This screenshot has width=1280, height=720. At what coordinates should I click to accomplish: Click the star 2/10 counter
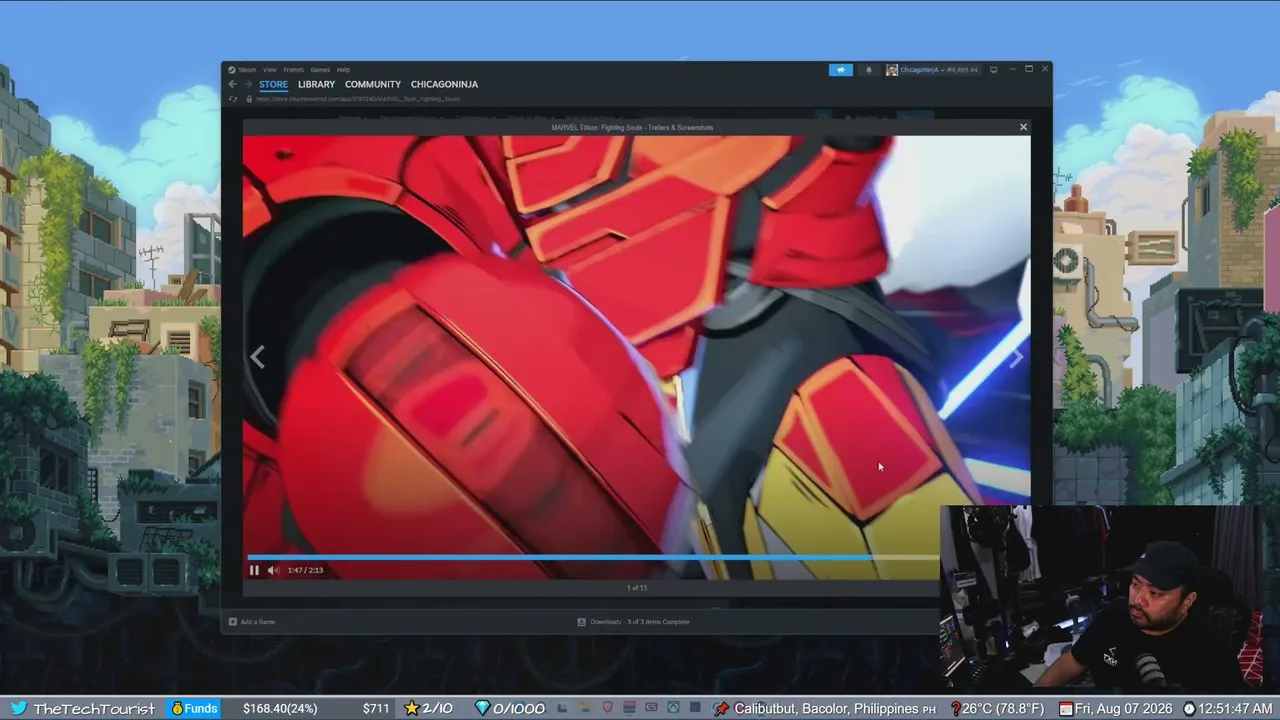pyautogui.click(x=428, y=708)
